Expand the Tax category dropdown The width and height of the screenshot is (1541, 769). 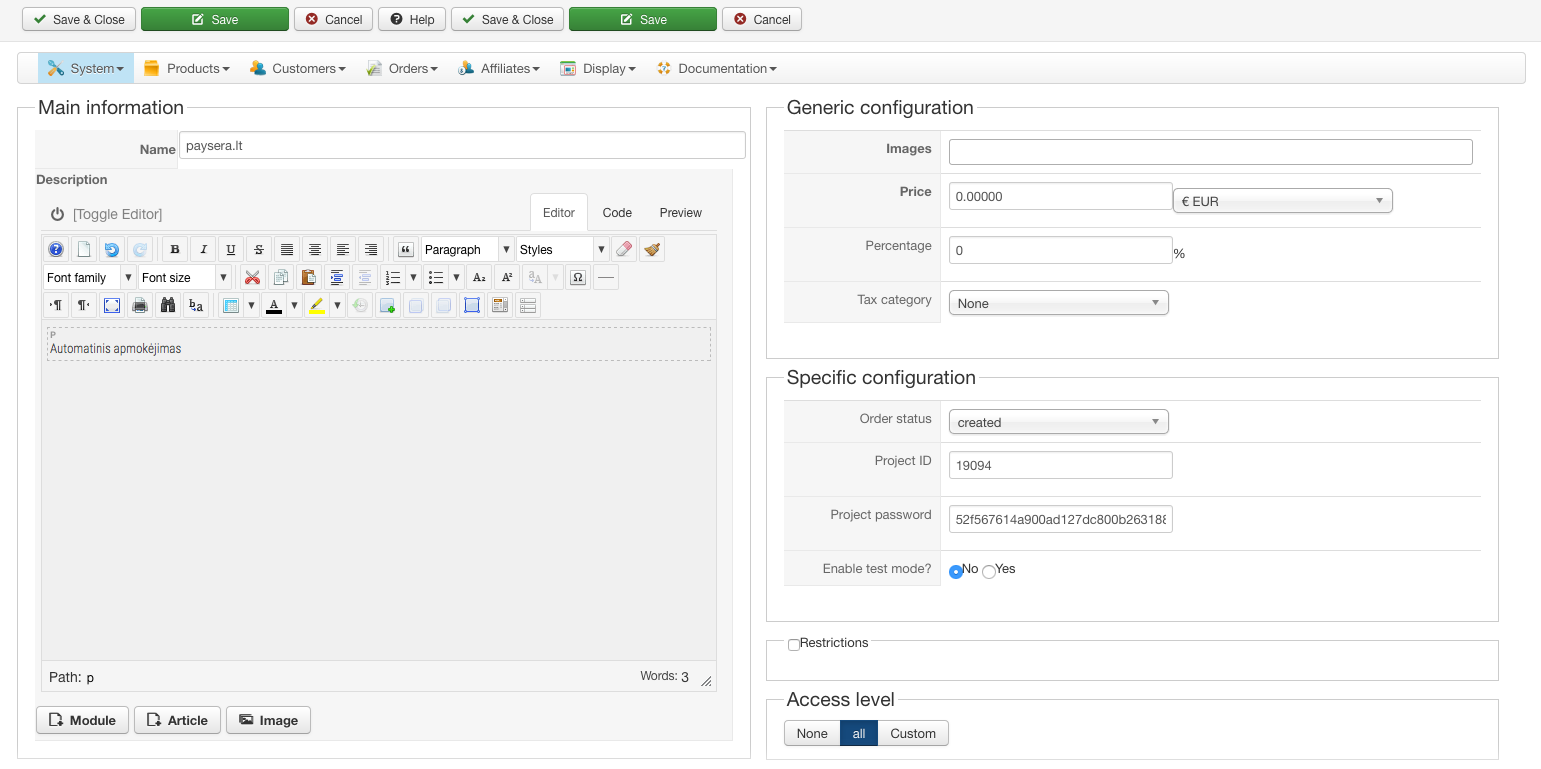click(x=1058, y=303)
